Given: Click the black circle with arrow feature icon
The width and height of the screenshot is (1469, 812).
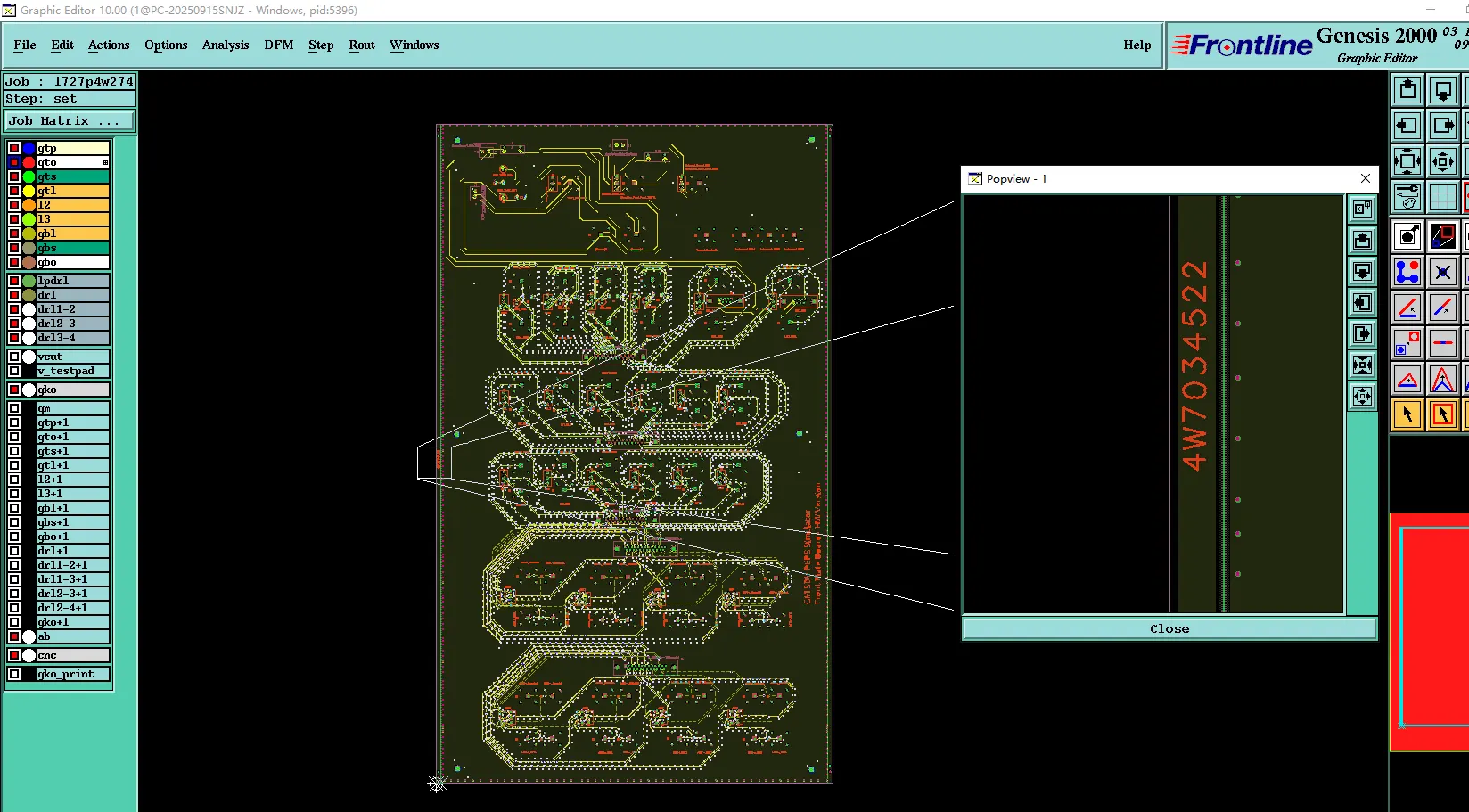Looking at the screenshot, I should point(1407,236).
